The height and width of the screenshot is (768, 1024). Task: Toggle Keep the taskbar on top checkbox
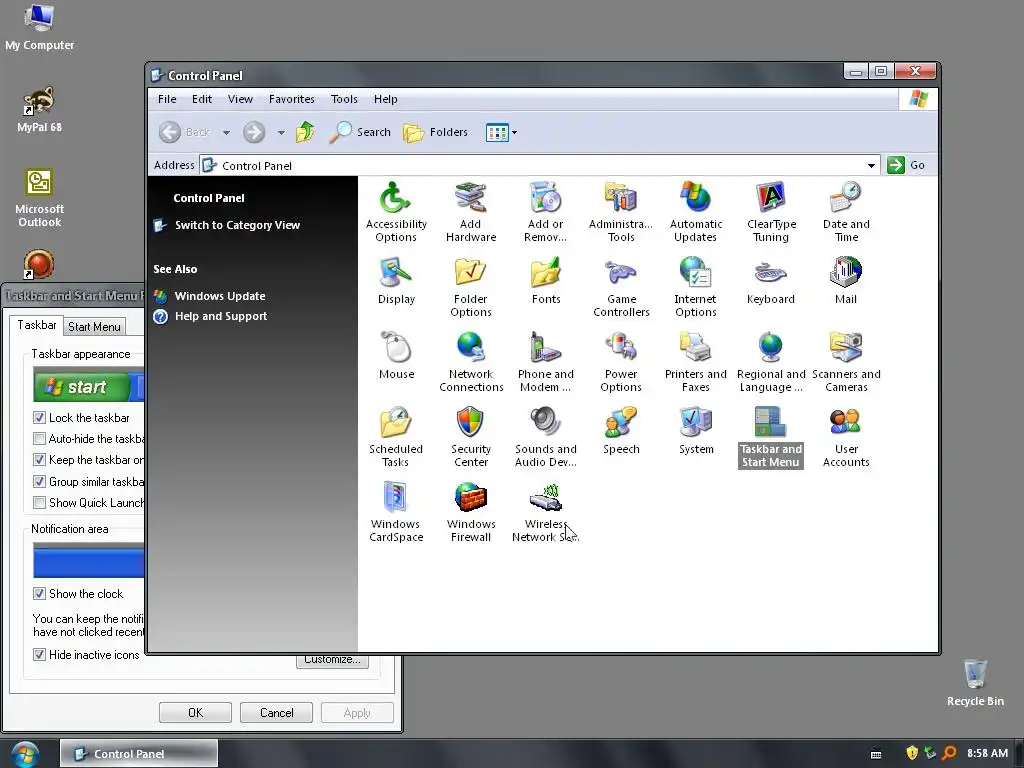(39, 460)
